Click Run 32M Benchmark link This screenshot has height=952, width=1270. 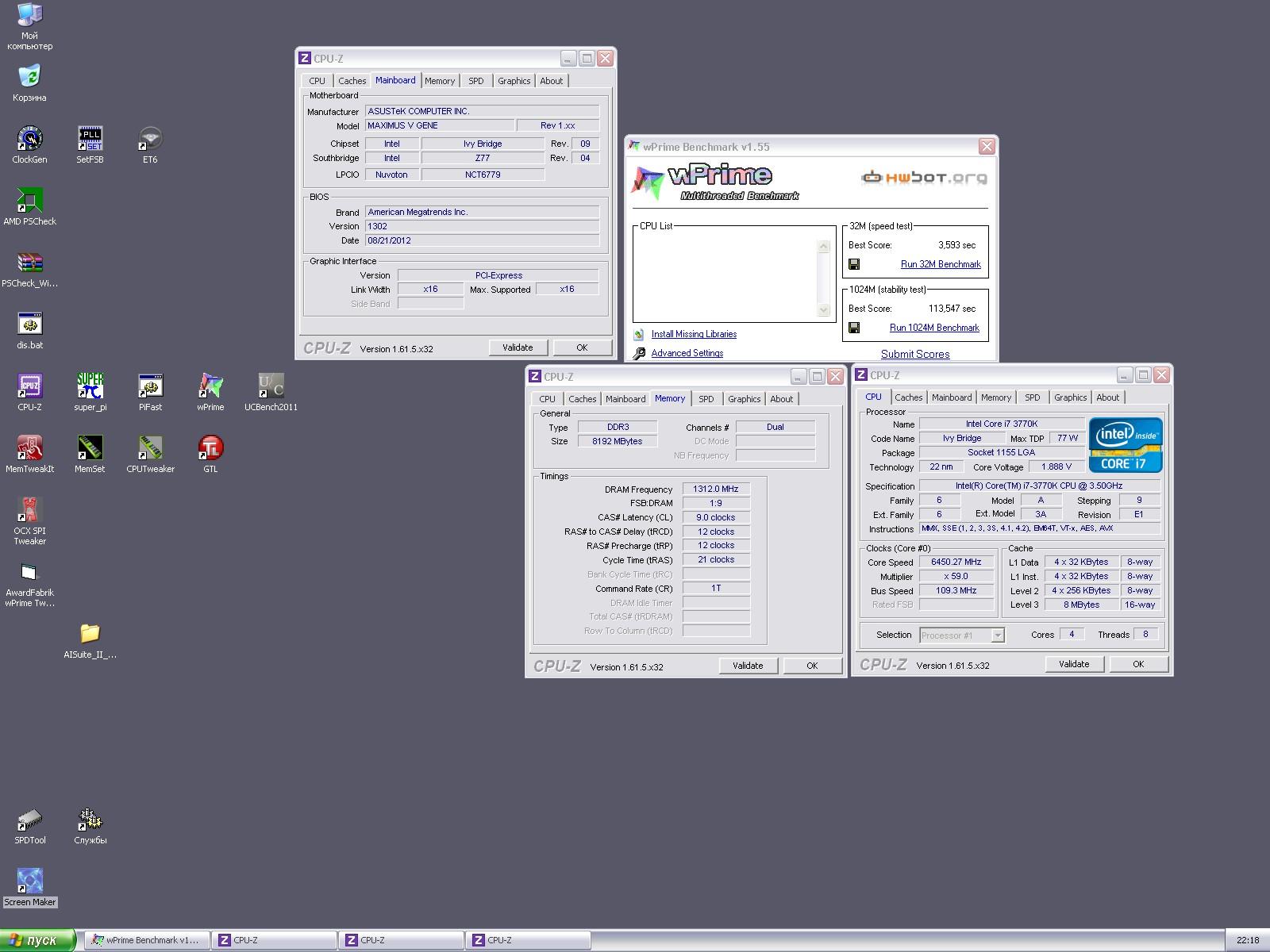click(941, 264)
